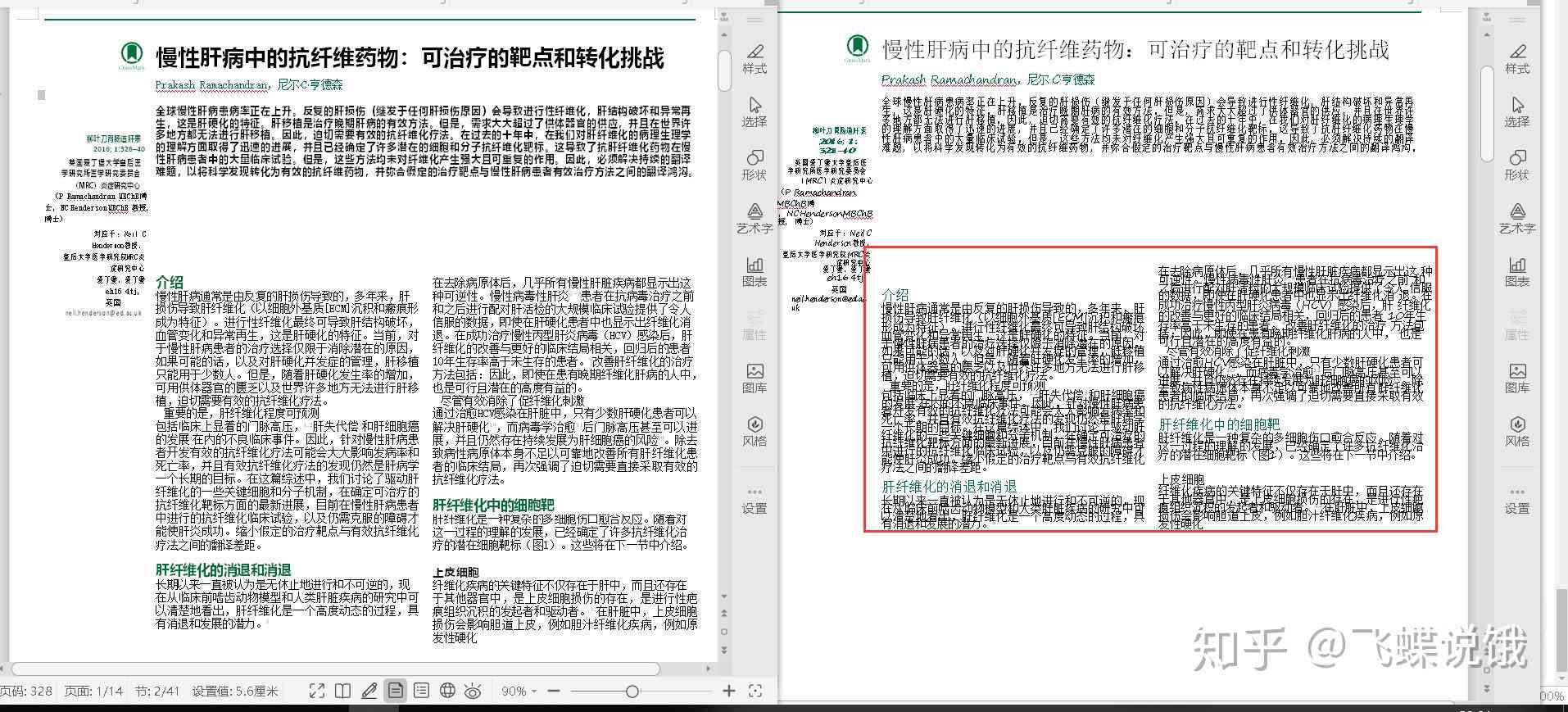Open 图表 chart in right window sidebar

click(x=1517, y=272)
